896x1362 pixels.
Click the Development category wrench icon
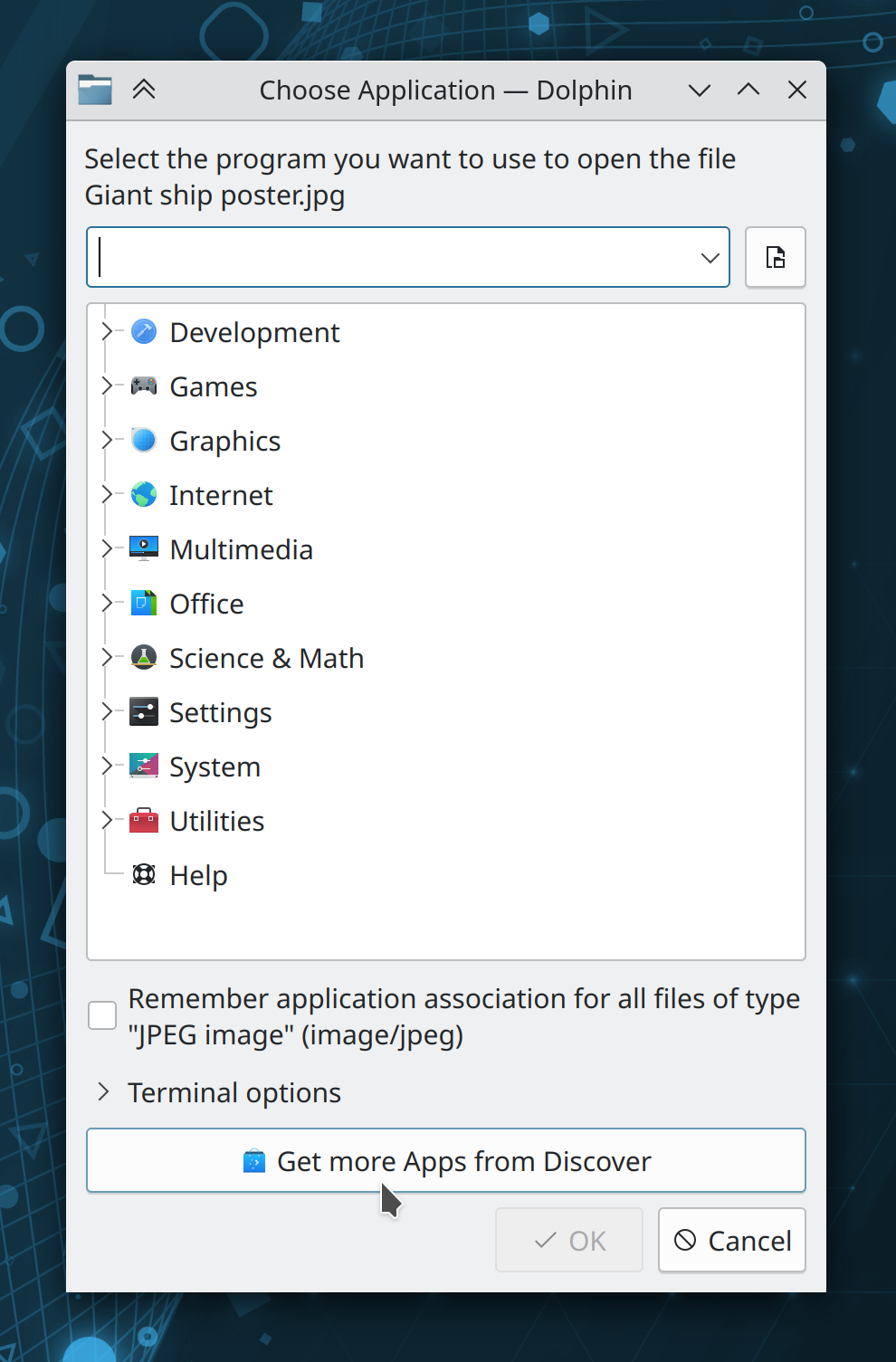click(x=144, y=332)
